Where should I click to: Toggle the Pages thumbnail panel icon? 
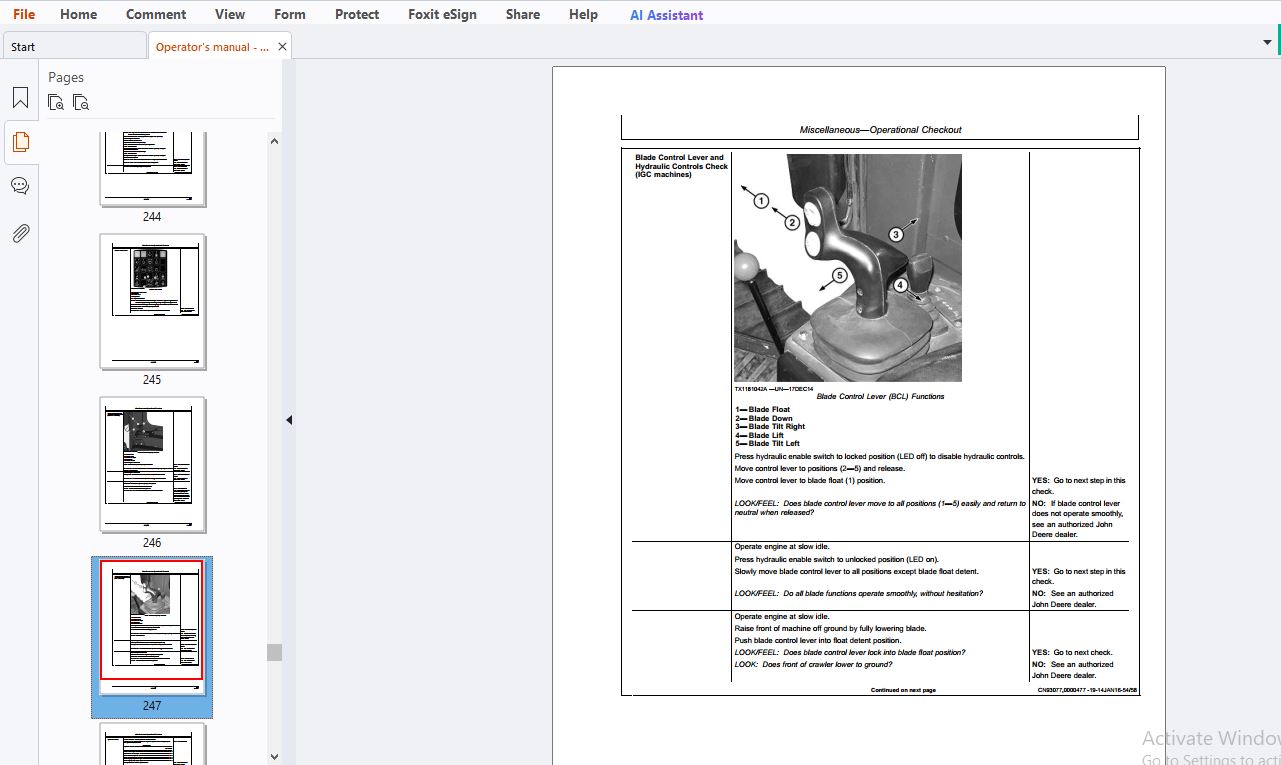(20, 142)
